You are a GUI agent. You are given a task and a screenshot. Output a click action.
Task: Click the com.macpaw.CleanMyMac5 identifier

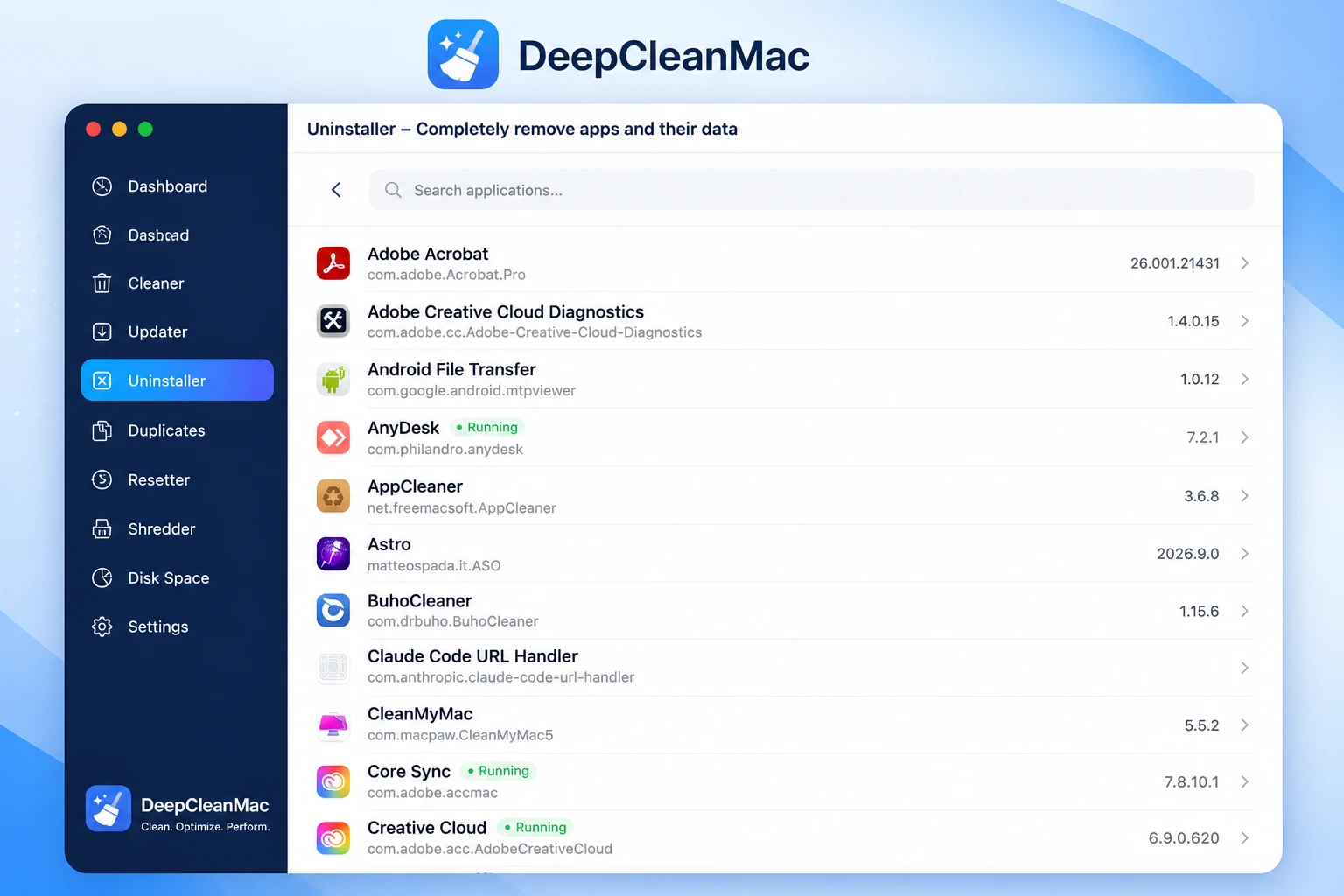(460, 735)
